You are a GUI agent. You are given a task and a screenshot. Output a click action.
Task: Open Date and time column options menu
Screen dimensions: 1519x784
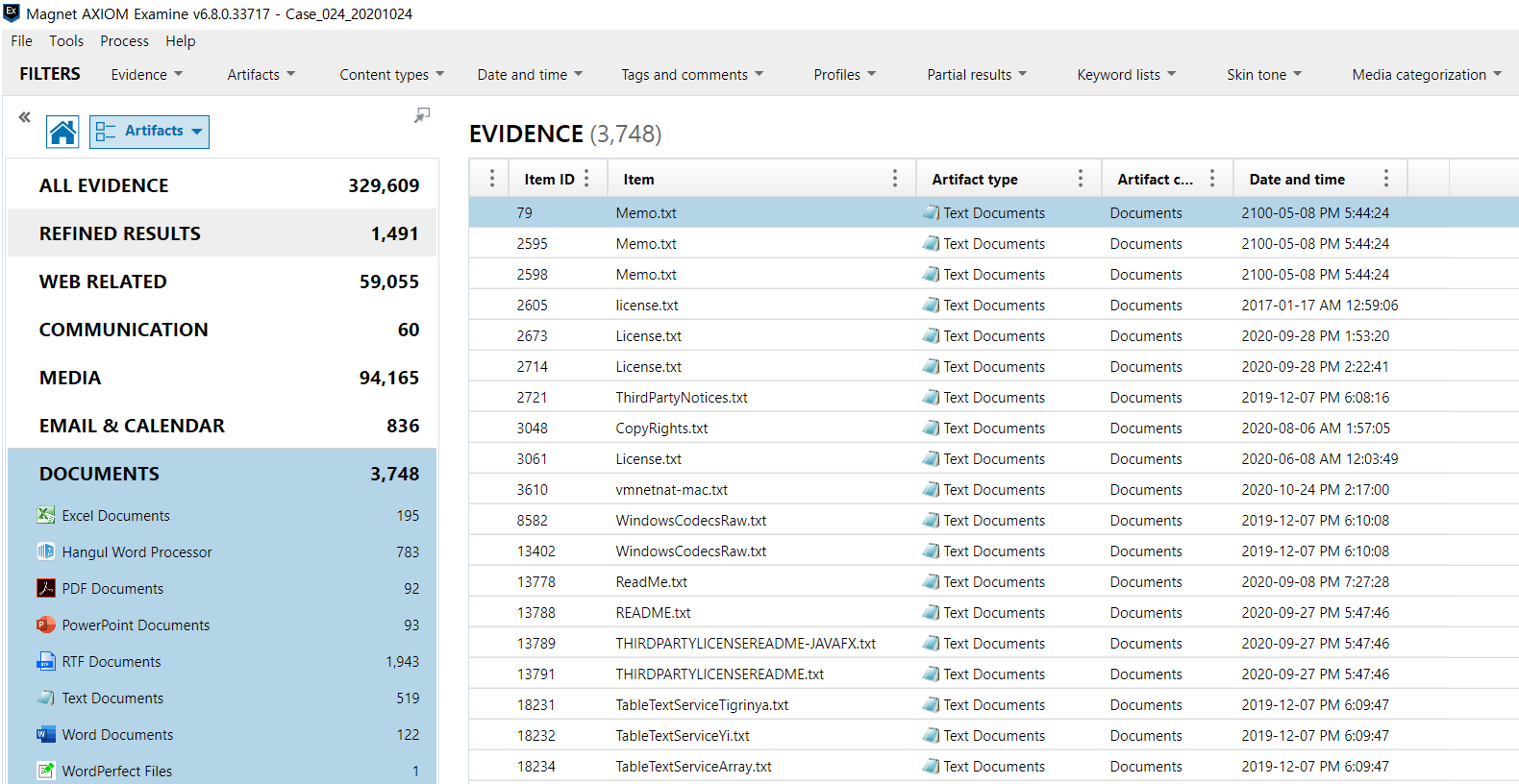[1386, 179]
